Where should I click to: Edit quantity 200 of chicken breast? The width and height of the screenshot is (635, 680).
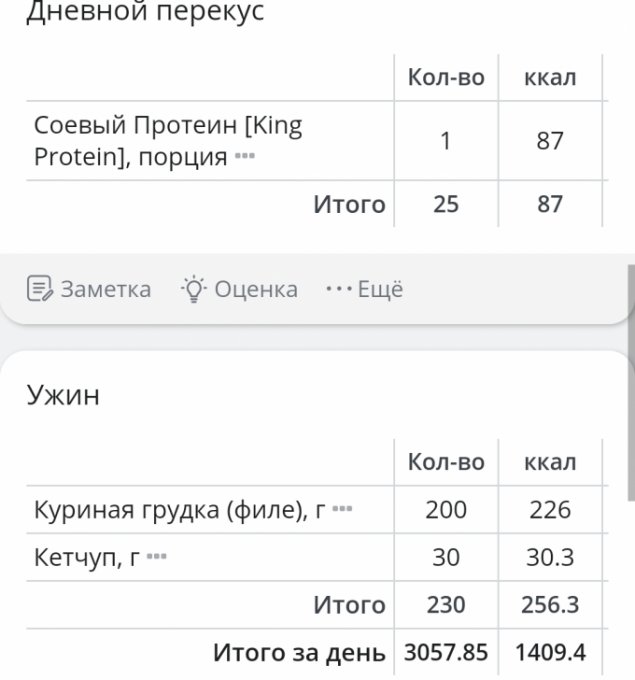click(x=446, y=510)
